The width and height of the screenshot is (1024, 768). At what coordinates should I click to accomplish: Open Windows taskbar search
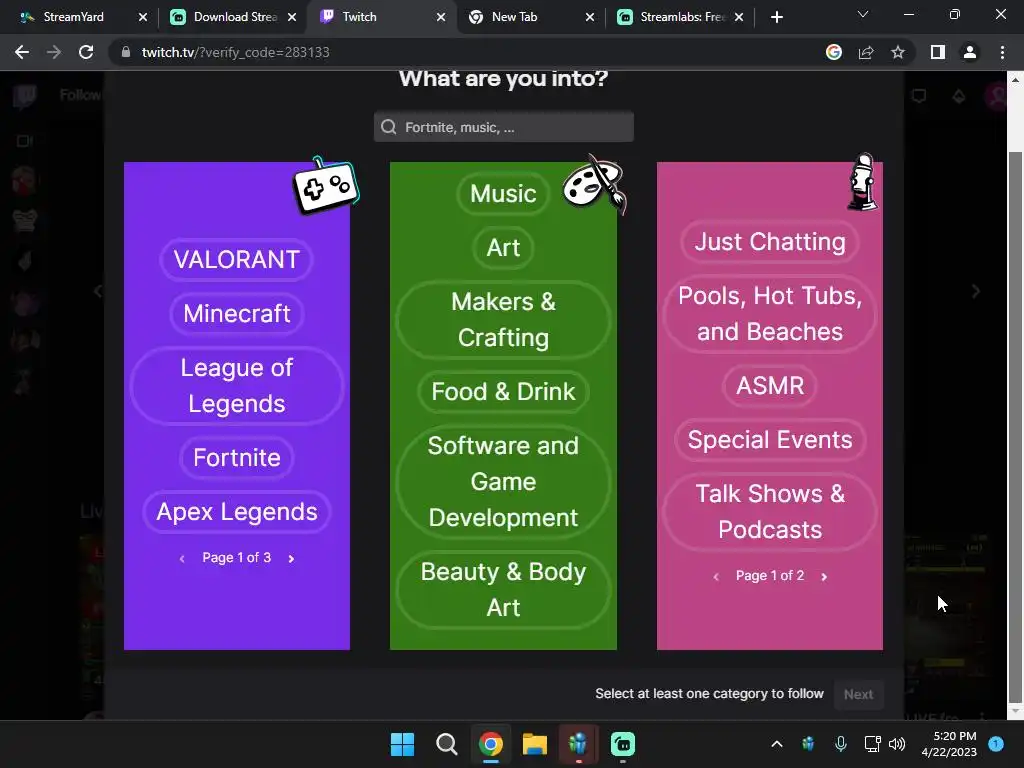(447, 744)
